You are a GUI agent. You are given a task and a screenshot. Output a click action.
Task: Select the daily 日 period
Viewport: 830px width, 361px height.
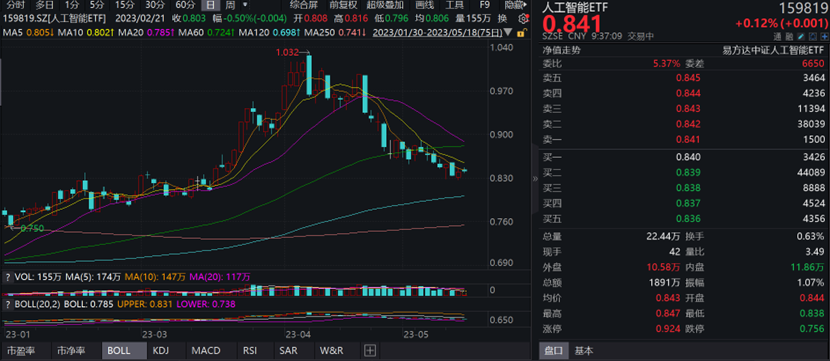click(x=210, y=5)
